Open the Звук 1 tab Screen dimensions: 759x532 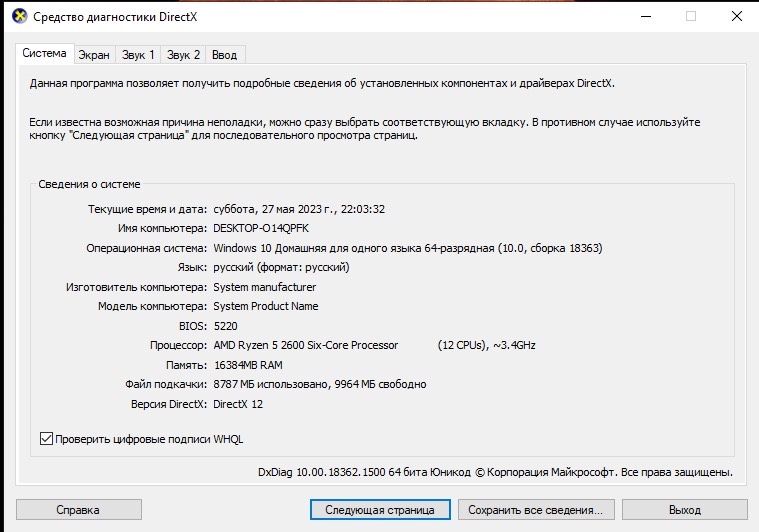[138, 55]
